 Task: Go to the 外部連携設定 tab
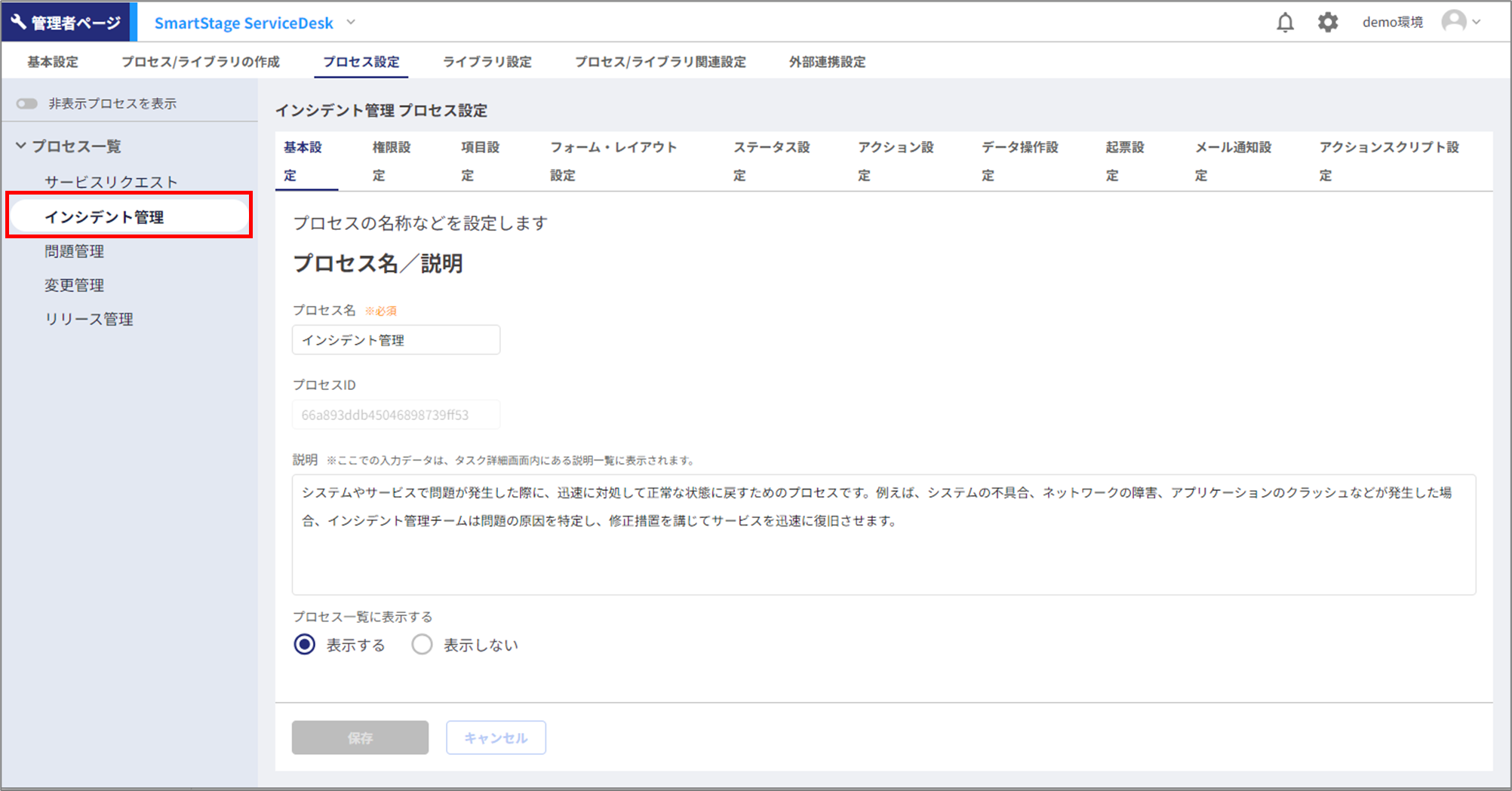pyautogui.click(x=827, y=62)
